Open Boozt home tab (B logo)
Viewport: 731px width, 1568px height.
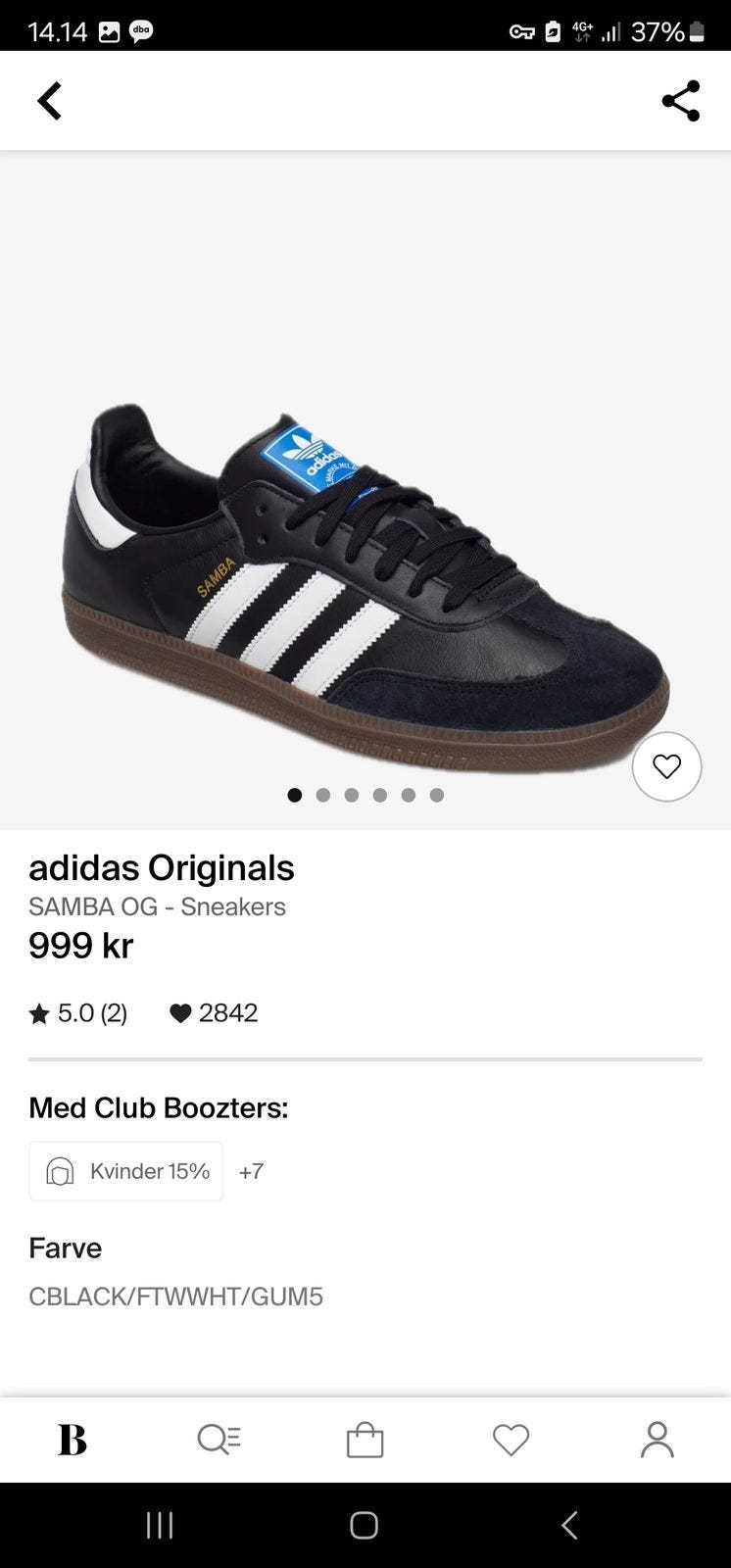[73, 1440]
